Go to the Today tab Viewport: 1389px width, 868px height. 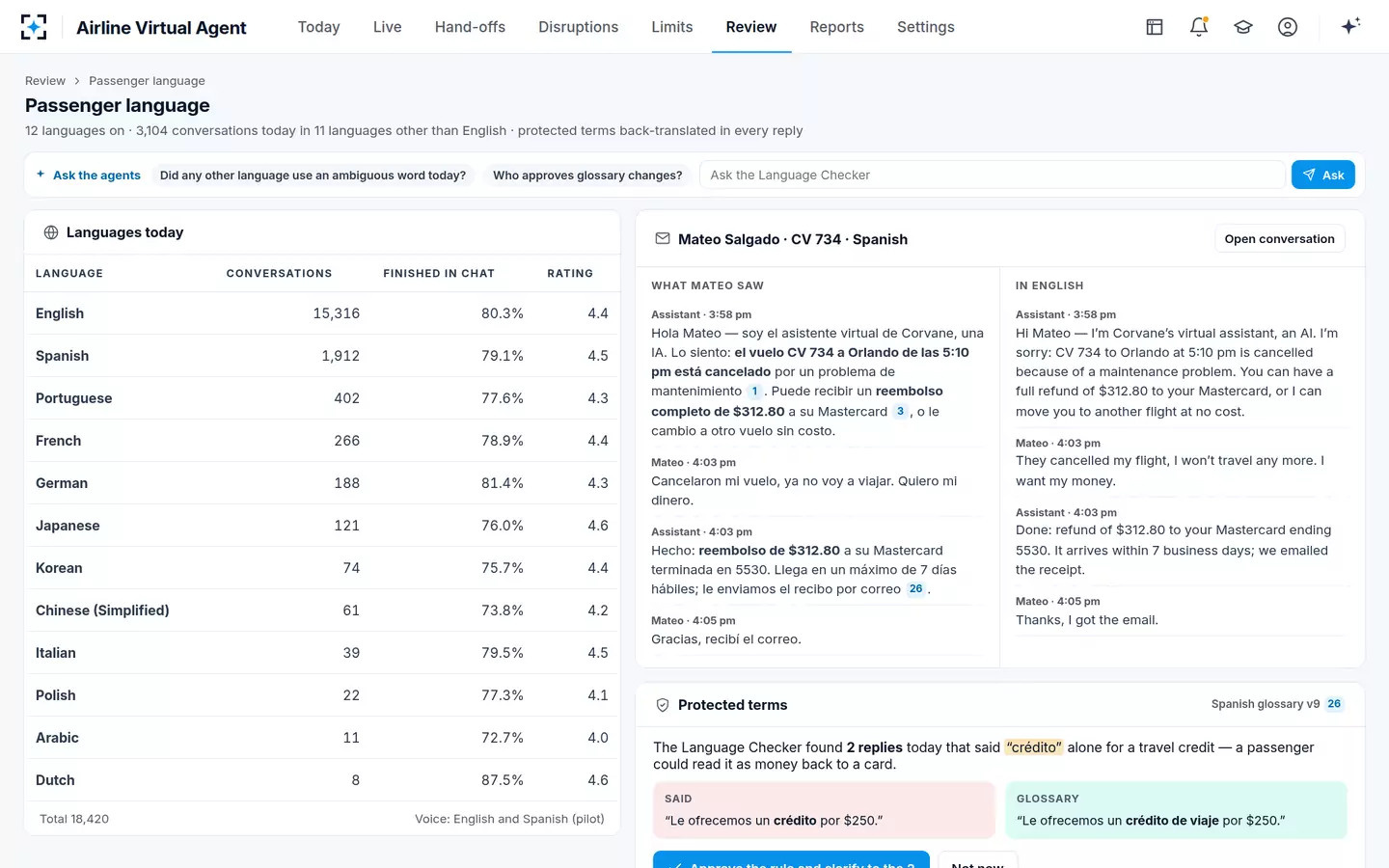tap(318, 27)
